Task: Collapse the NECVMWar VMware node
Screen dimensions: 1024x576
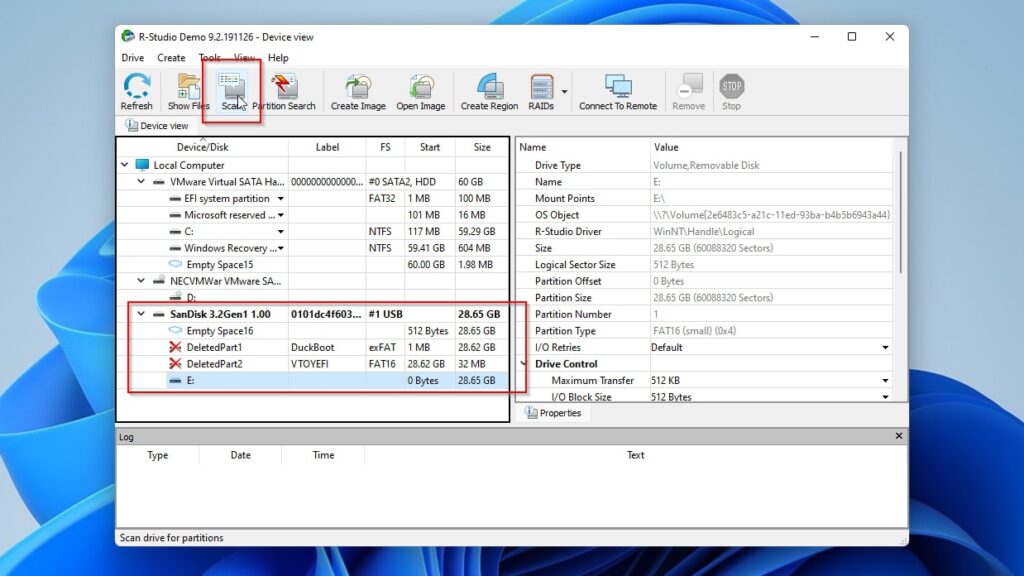Action: point(141,281)
